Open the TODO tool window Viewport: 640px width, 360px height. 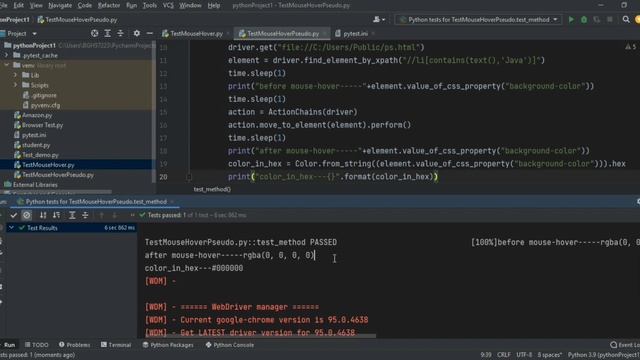point(36,345)
